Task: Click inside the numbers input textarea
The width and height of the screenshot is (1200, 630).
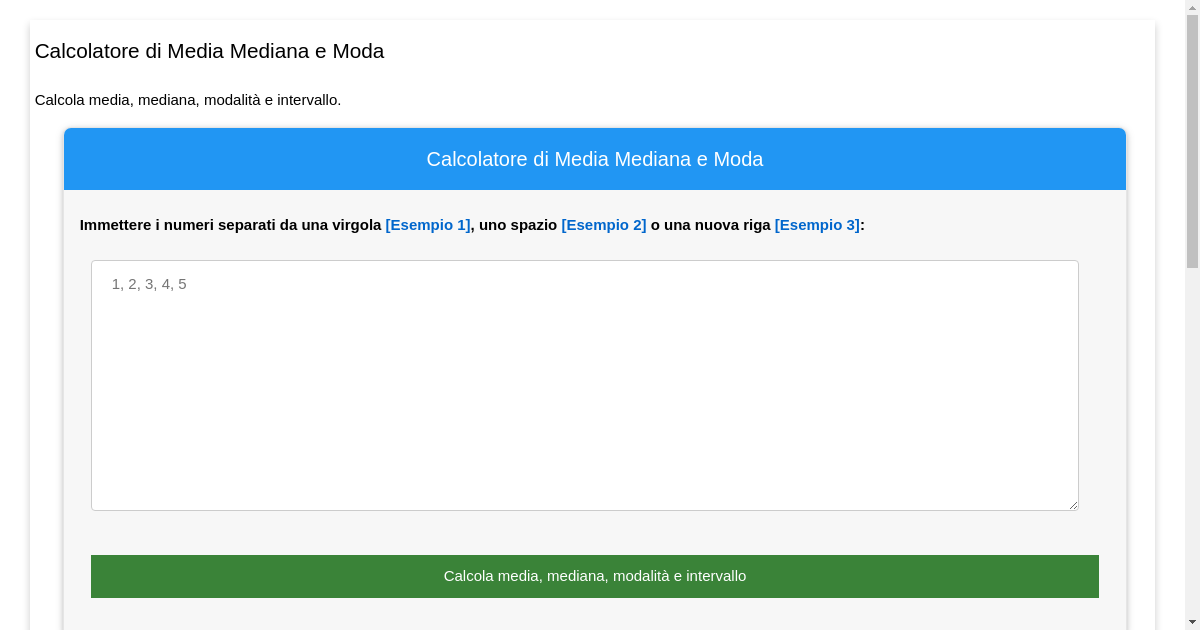Action: click(585, 385)
